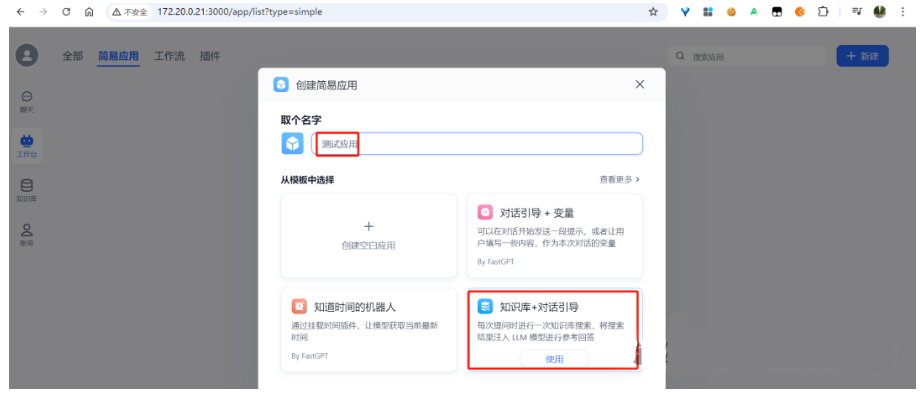The height and width of the screenshot is (397, 924).
Task: Open the browser extensions puzzle icon
Action: pyautogui.click(x=823, y=12)
